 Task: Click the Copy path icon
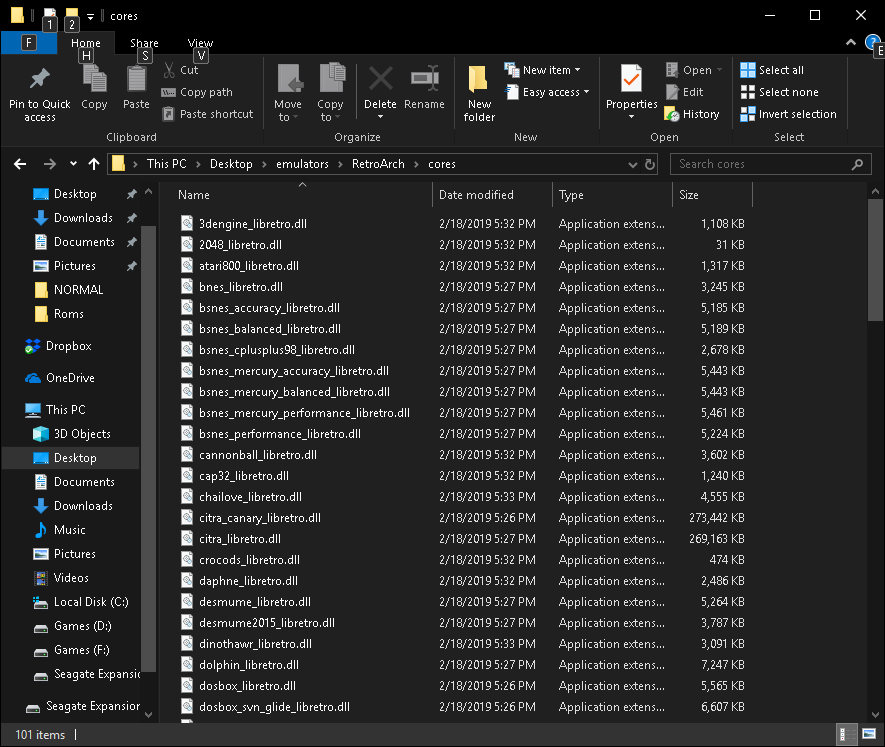[x=168, y=92]
